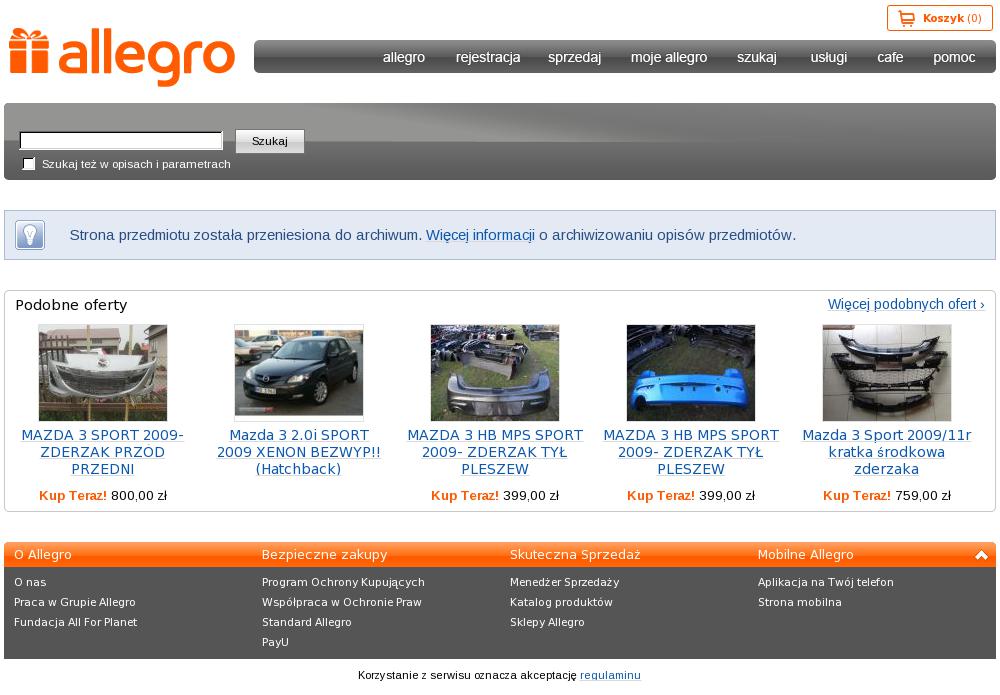Open the rejestracja menu item

(488, 57)
